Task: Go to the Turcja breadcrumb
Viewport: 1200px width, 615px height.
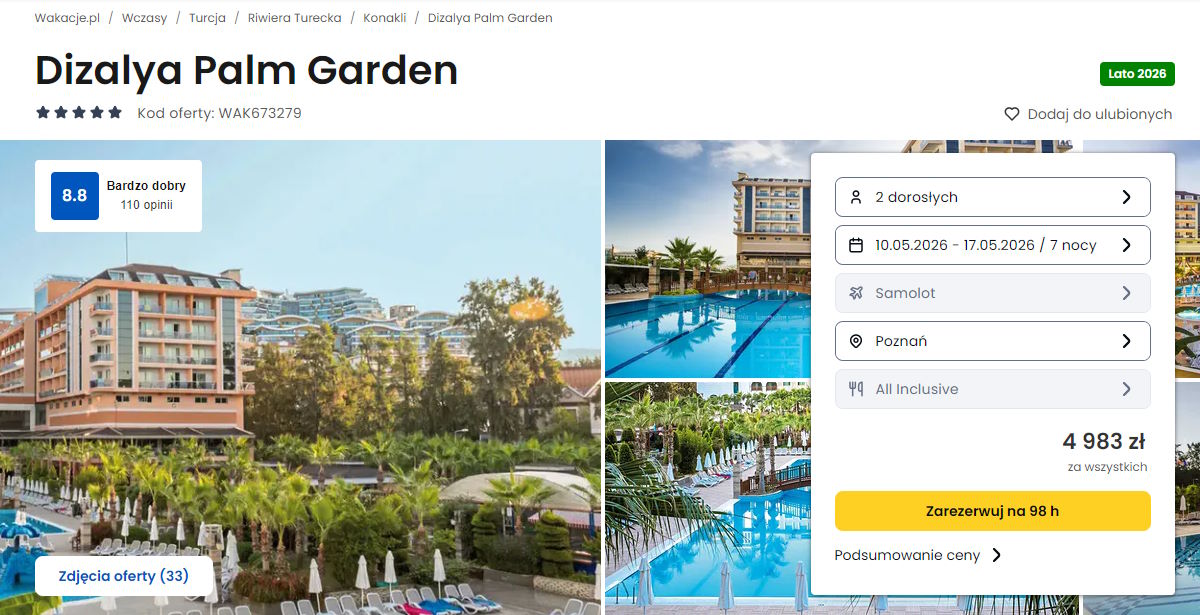Action: pos(207,18)
